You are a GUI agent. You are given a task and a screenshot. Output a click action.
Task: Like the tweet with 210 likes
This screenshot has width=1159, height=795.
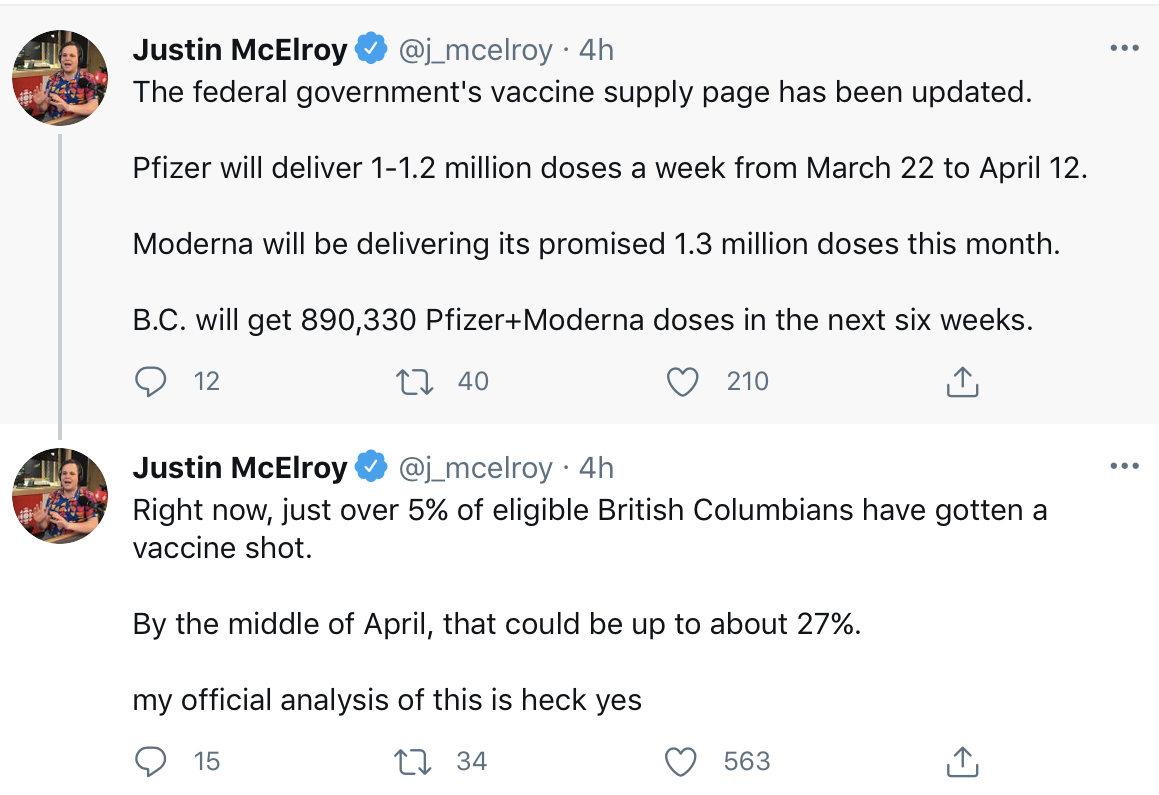pos(682,381)
